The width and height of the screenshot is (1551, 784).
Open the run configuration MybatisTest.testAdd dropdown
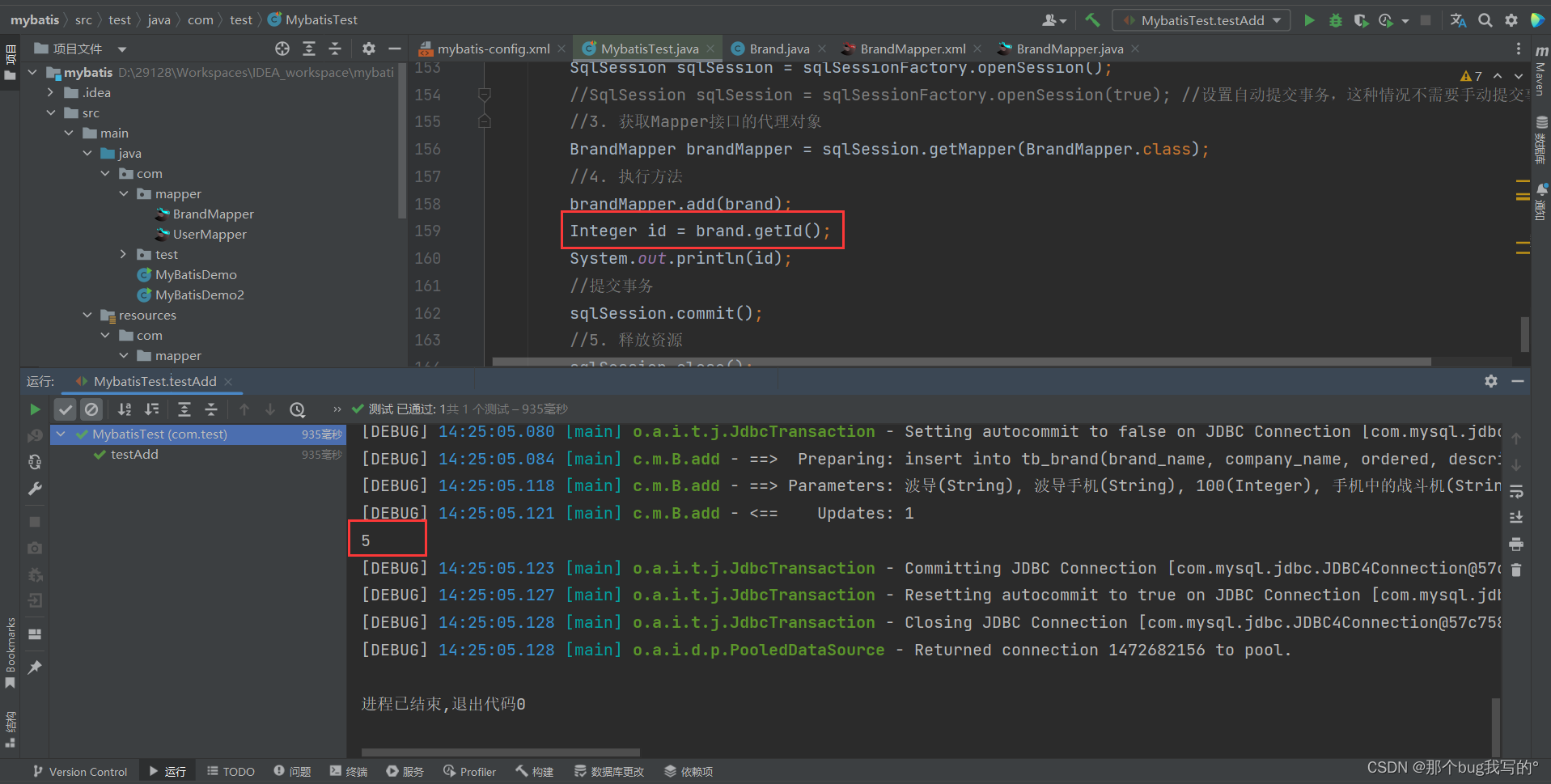click(1201, 20)
